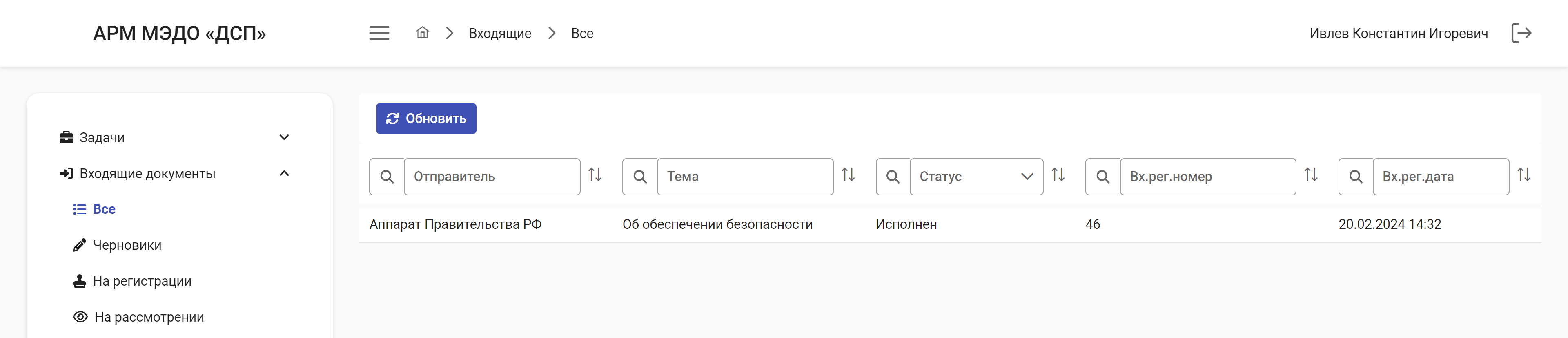Click registration number 46 cell
The height and width of the screenshot is (338, 1568).
coord(1093,225)
